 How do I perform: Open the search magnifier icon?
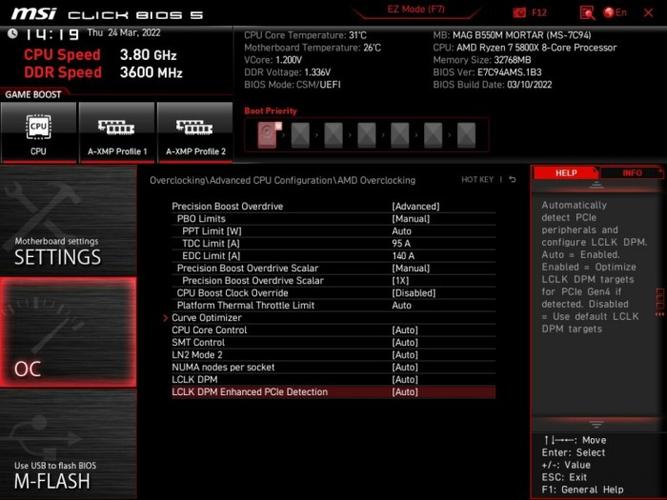pyautogui.click(x=587, y=13)
